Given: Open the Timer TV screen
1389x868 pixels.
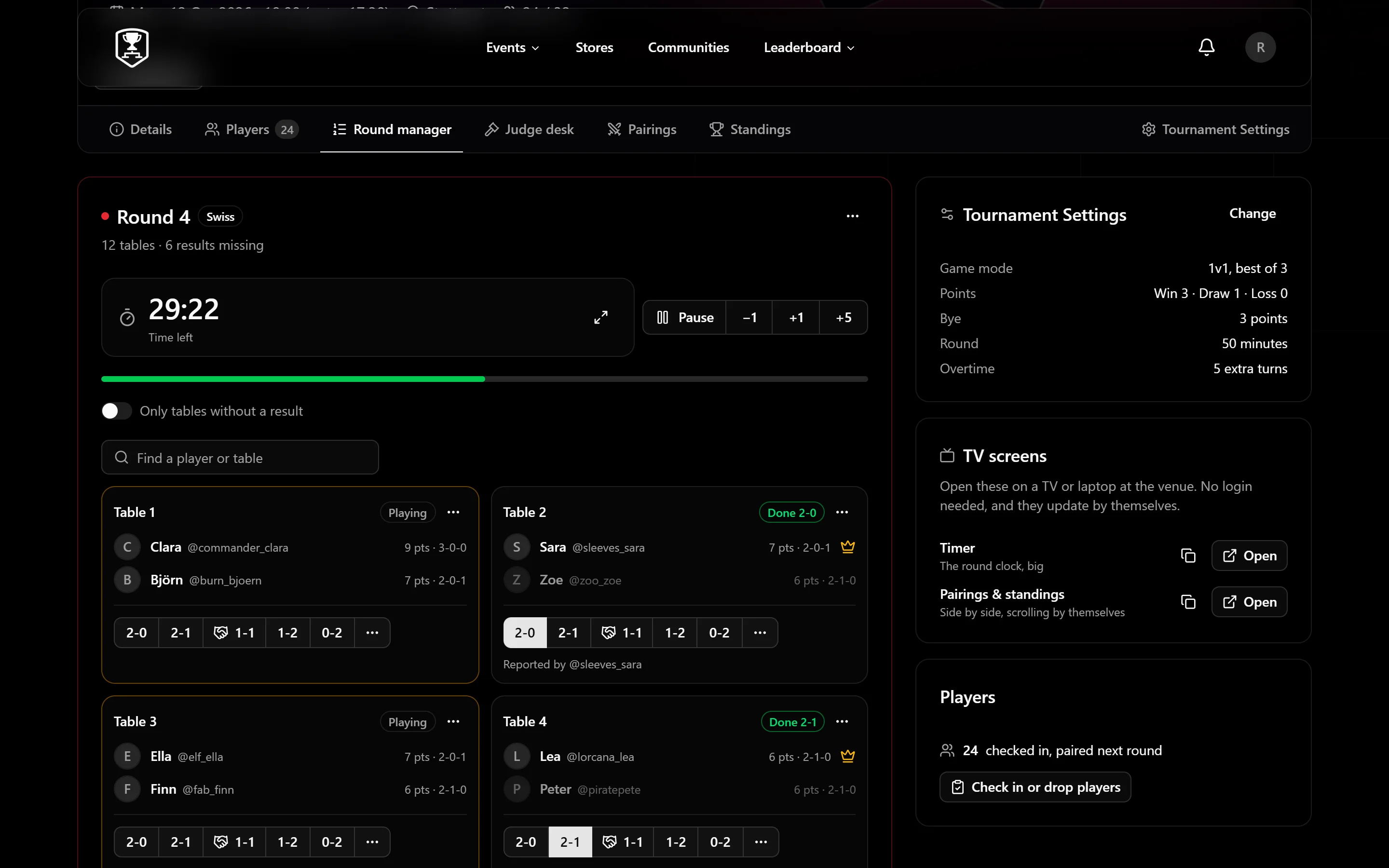Looking at the screenshot, I should pyautogui.click(x=1249, y=556).
